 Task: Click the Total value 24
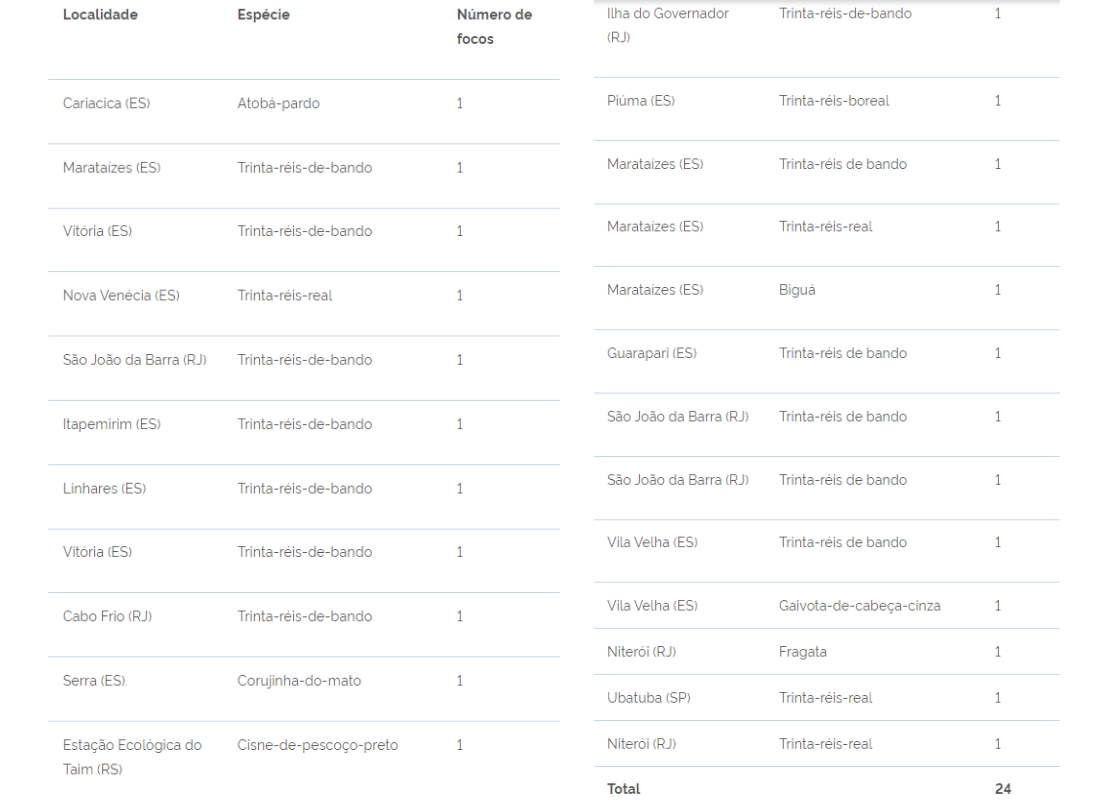[x=1003, y=789]
